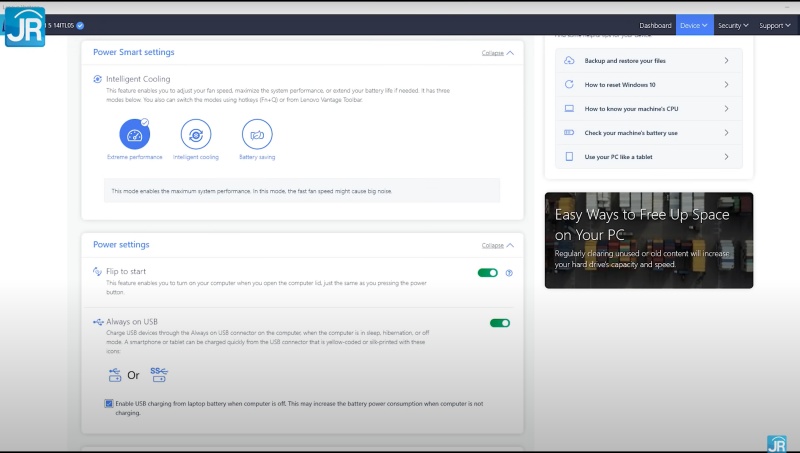Viewport: 800px width, 453px height.
Task: Open the Security dropdown menu
Action: coord(733,25)
